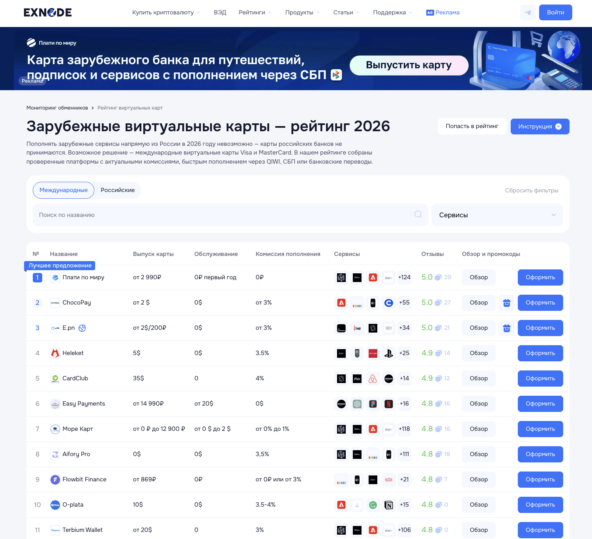Click Оформить for Flowbit Finance
Viewport: 592px width, 539px height.
540,479
